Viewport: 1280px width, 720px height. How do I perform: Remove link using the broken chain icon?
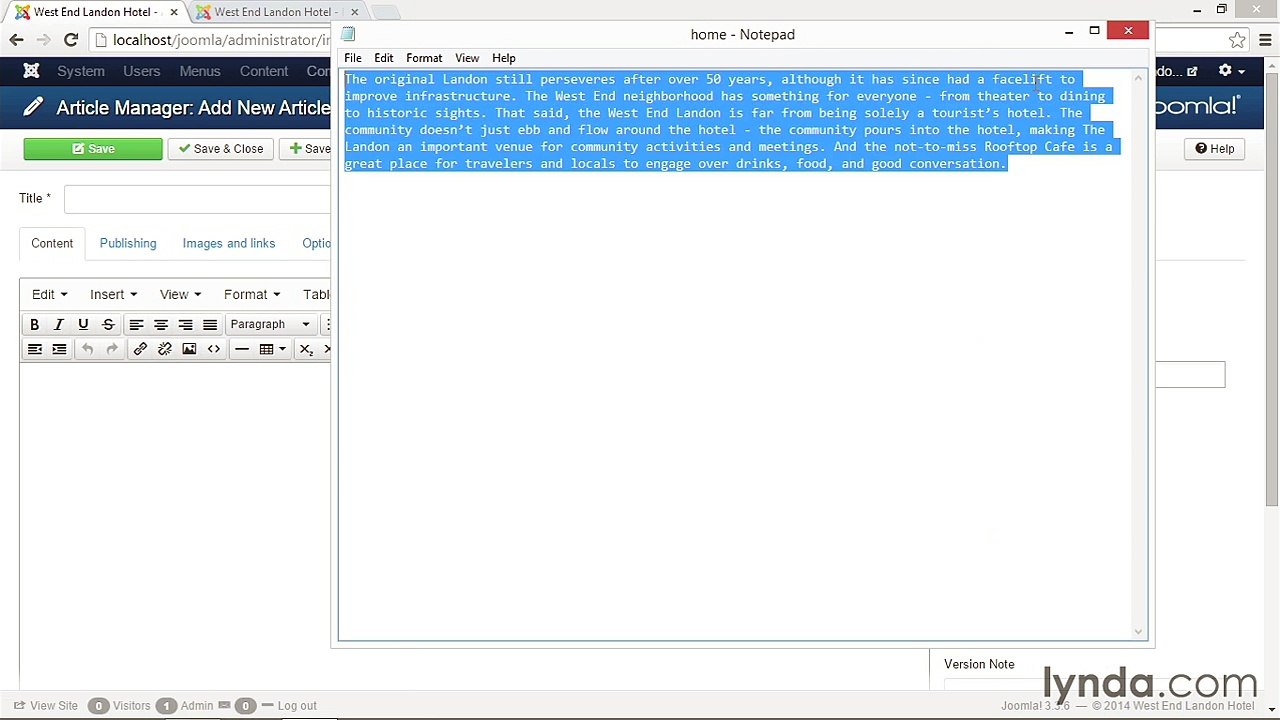(x=165, y=349)
